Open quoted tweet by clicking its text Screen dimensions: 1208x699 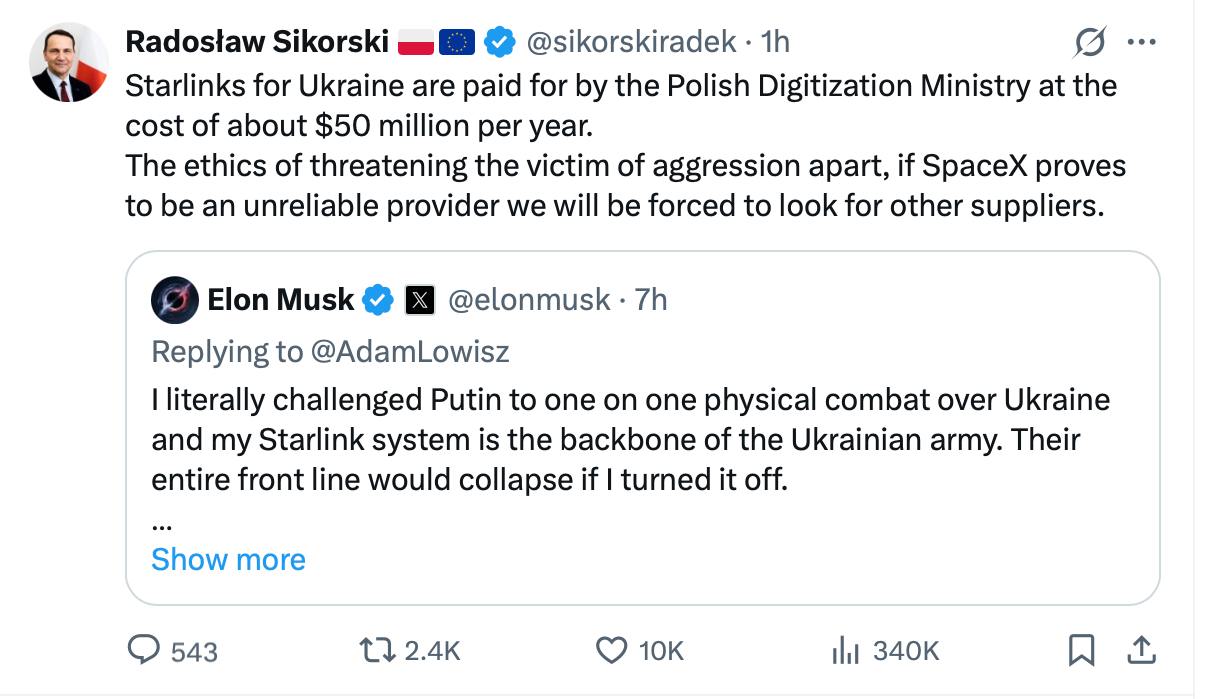(630, 440)
